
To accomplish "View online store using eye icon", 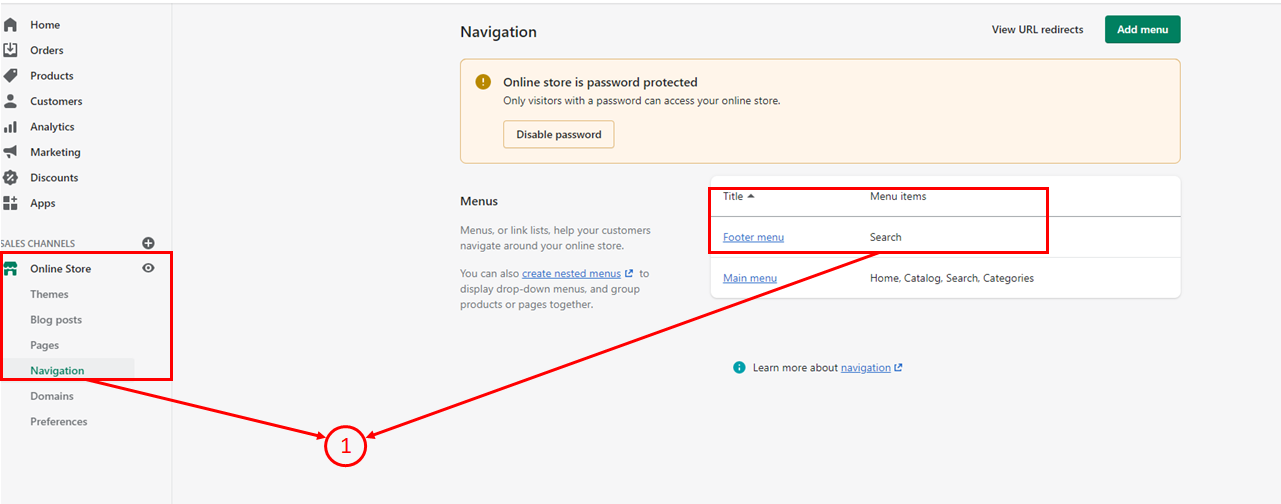I will [148, 268].
